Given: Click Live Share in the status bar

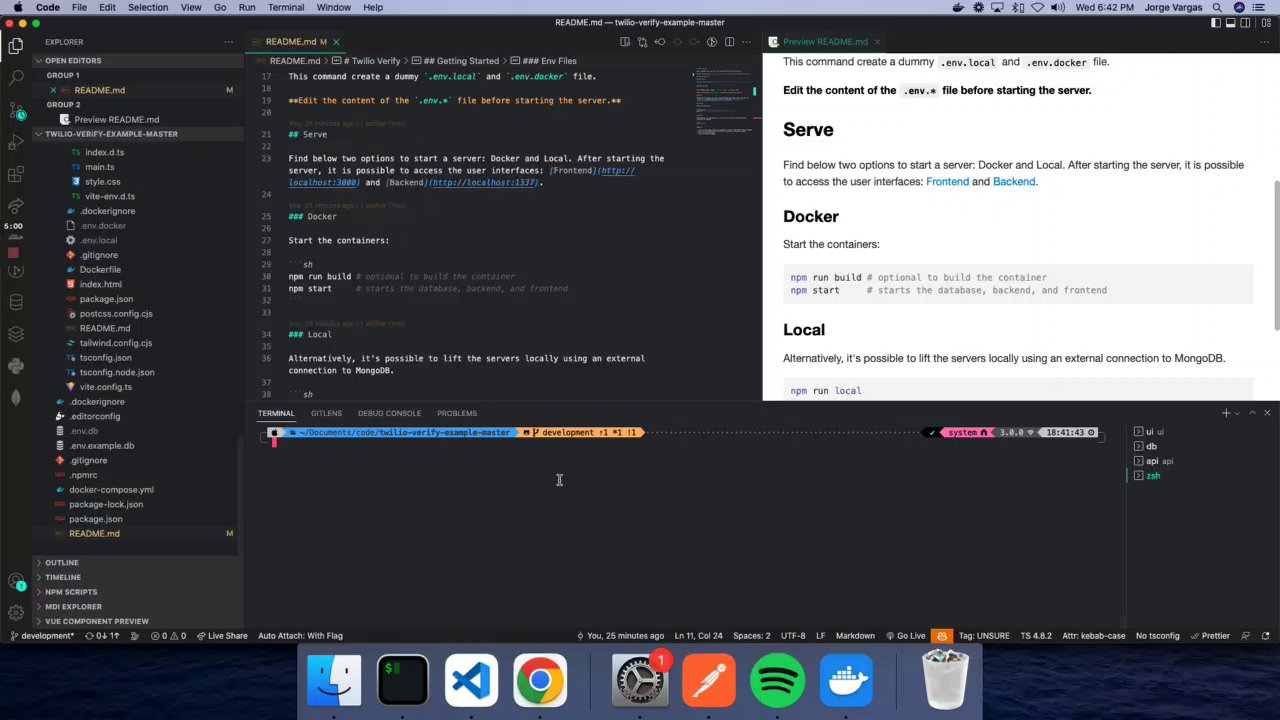Looking at the screenshot, I should pyautogui.click(x=222, y=636).
